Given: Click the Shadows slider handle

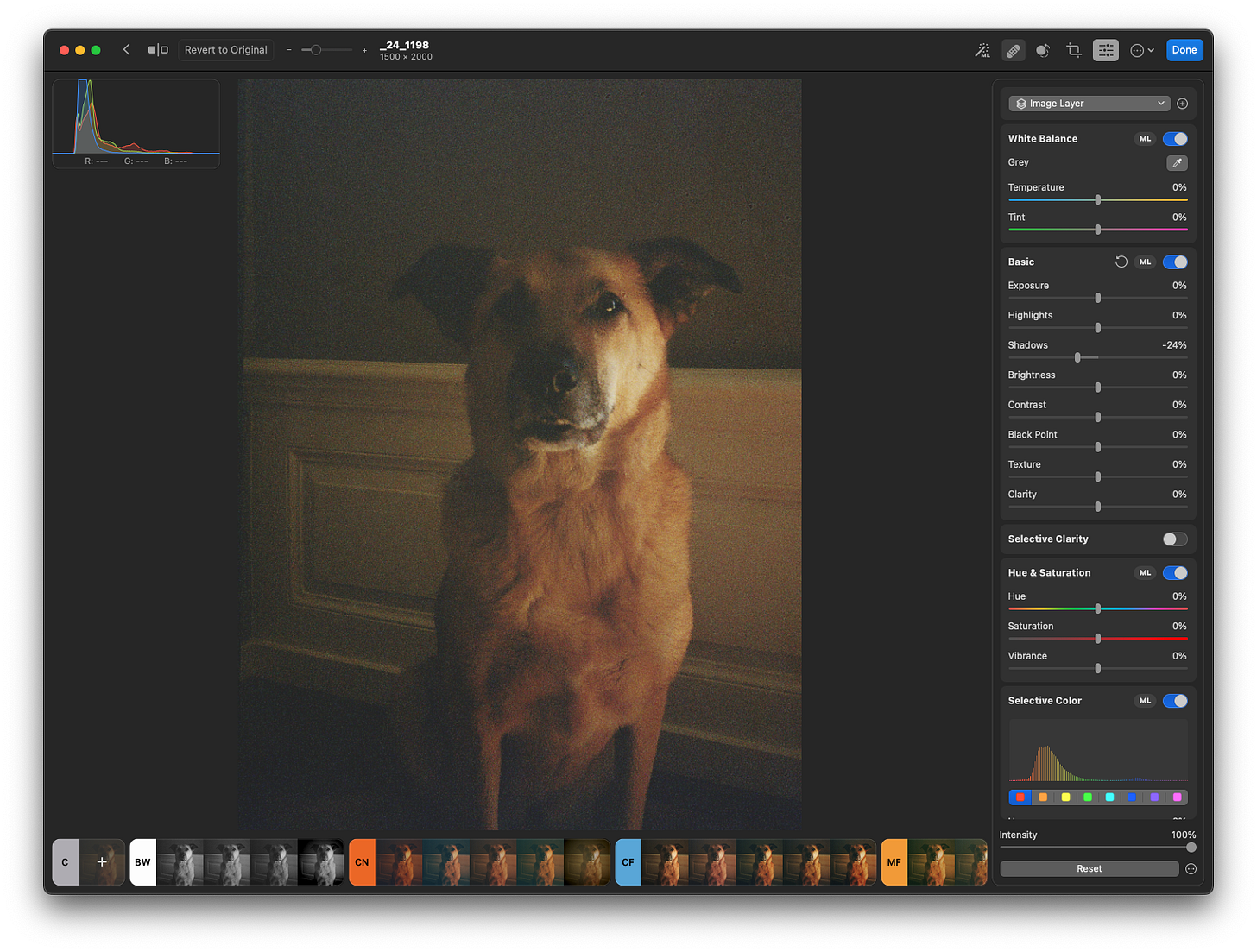Looking at the screenshot, I should [1077, 357].
